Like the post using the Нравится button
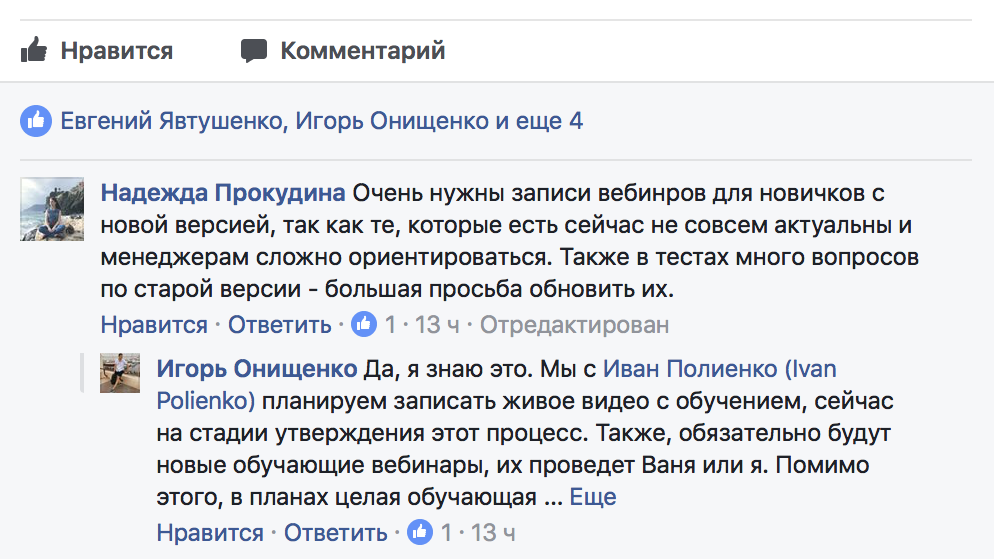 (97, 51)
